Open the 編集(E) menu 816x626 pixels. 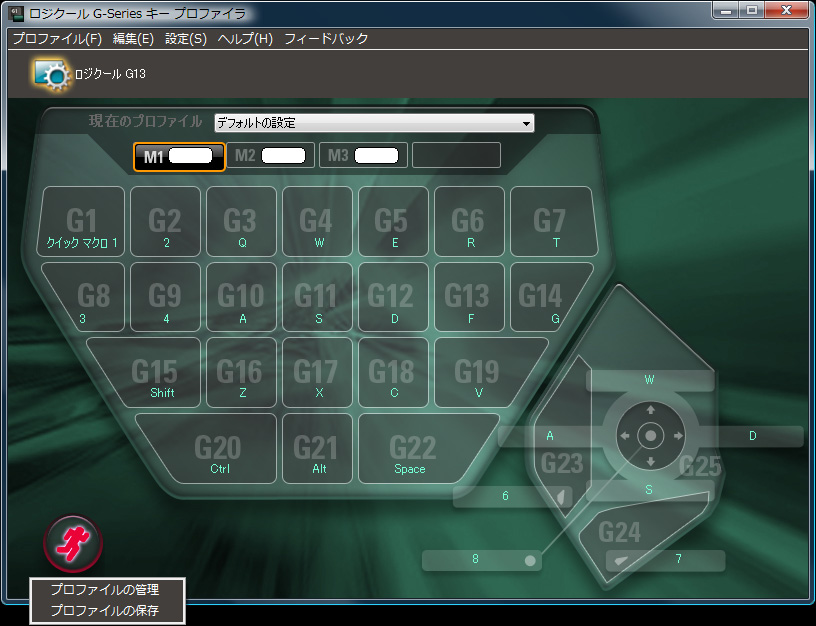coord(133,39)
